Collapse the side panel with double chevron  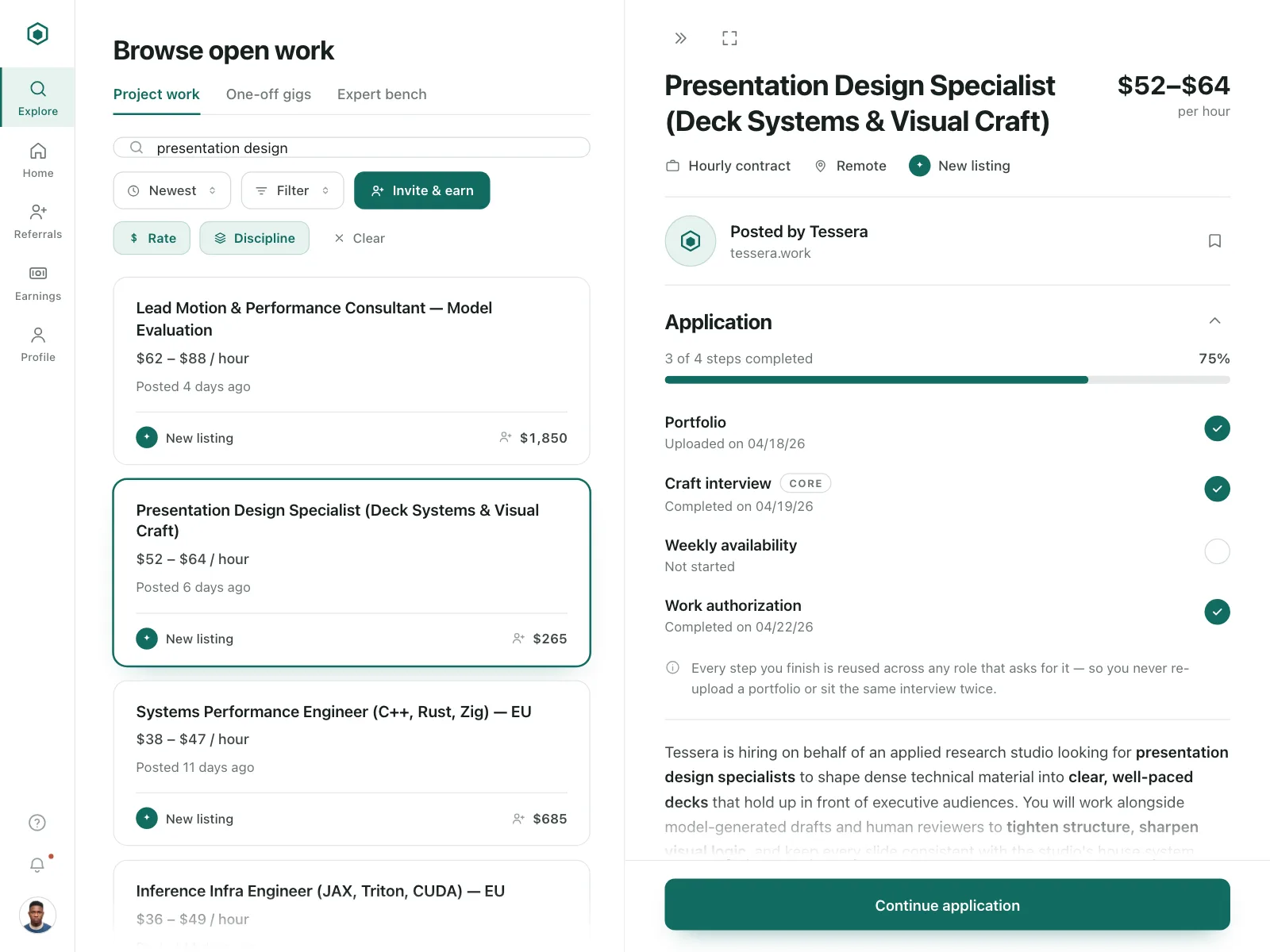pos(680,38)
